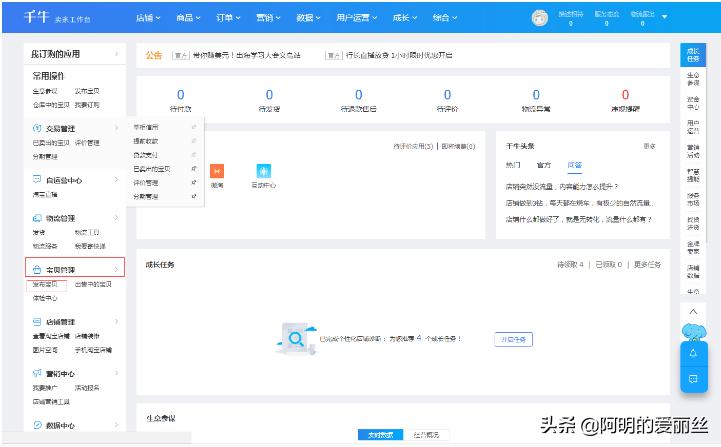
Task: Click external-link icon beside 分期管理 in flyout
Action: 194,196
